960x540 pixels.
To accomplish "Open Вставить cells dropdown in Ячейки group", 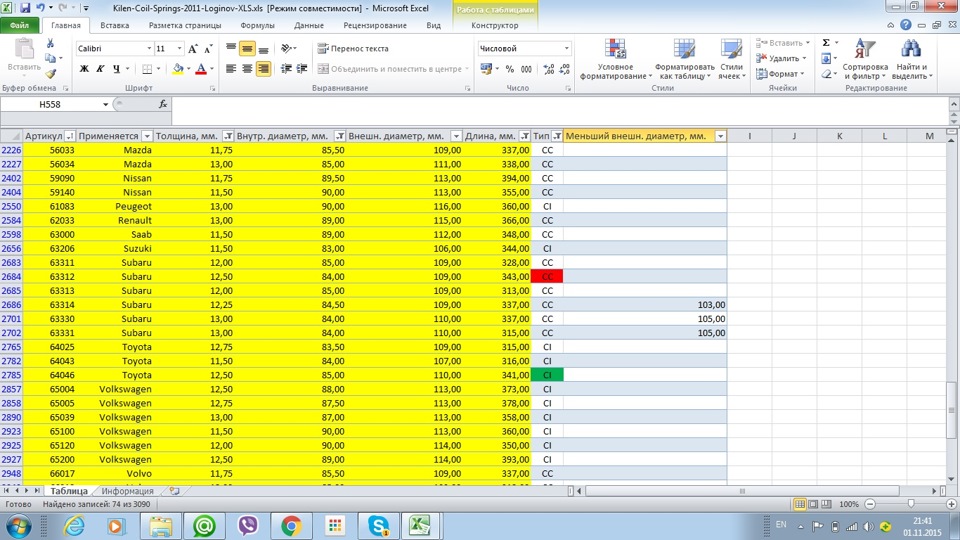I will pos(782,43).
